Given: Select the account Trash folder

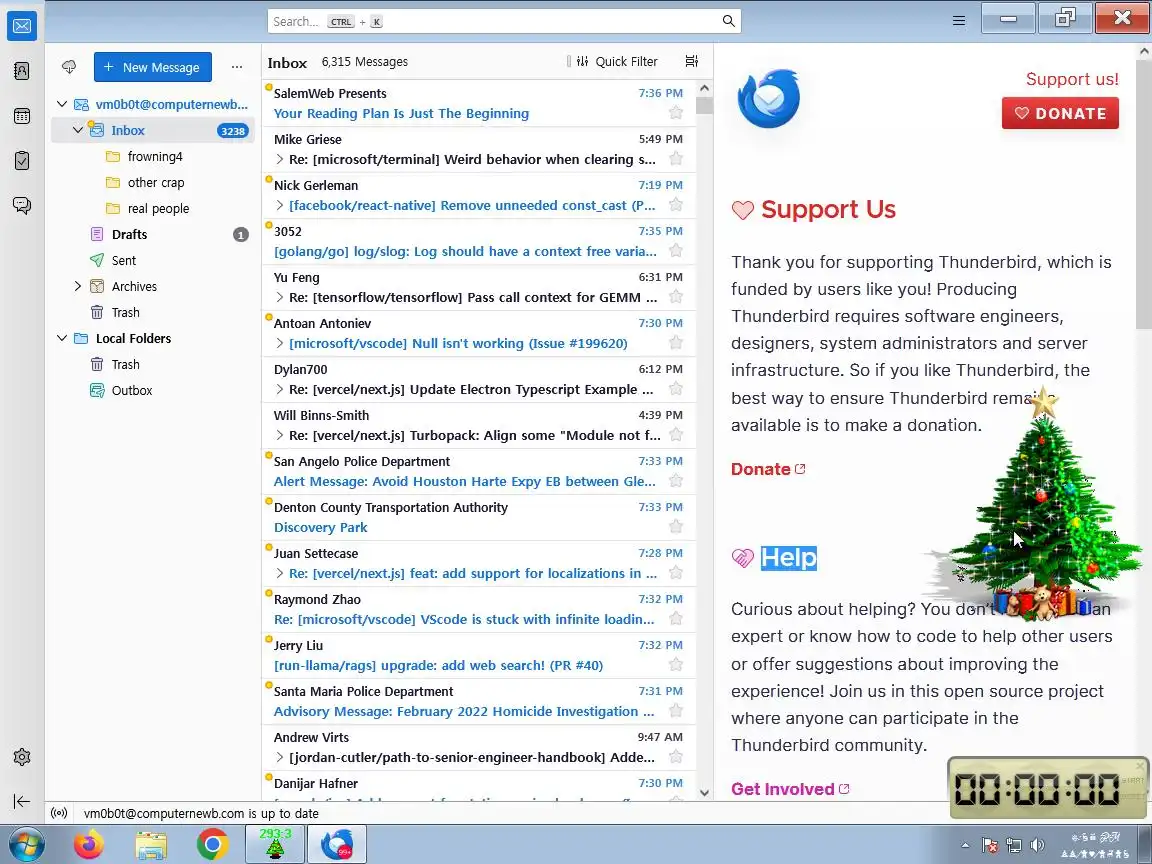Looking at the screenshot, I should (x=153, y=312).
